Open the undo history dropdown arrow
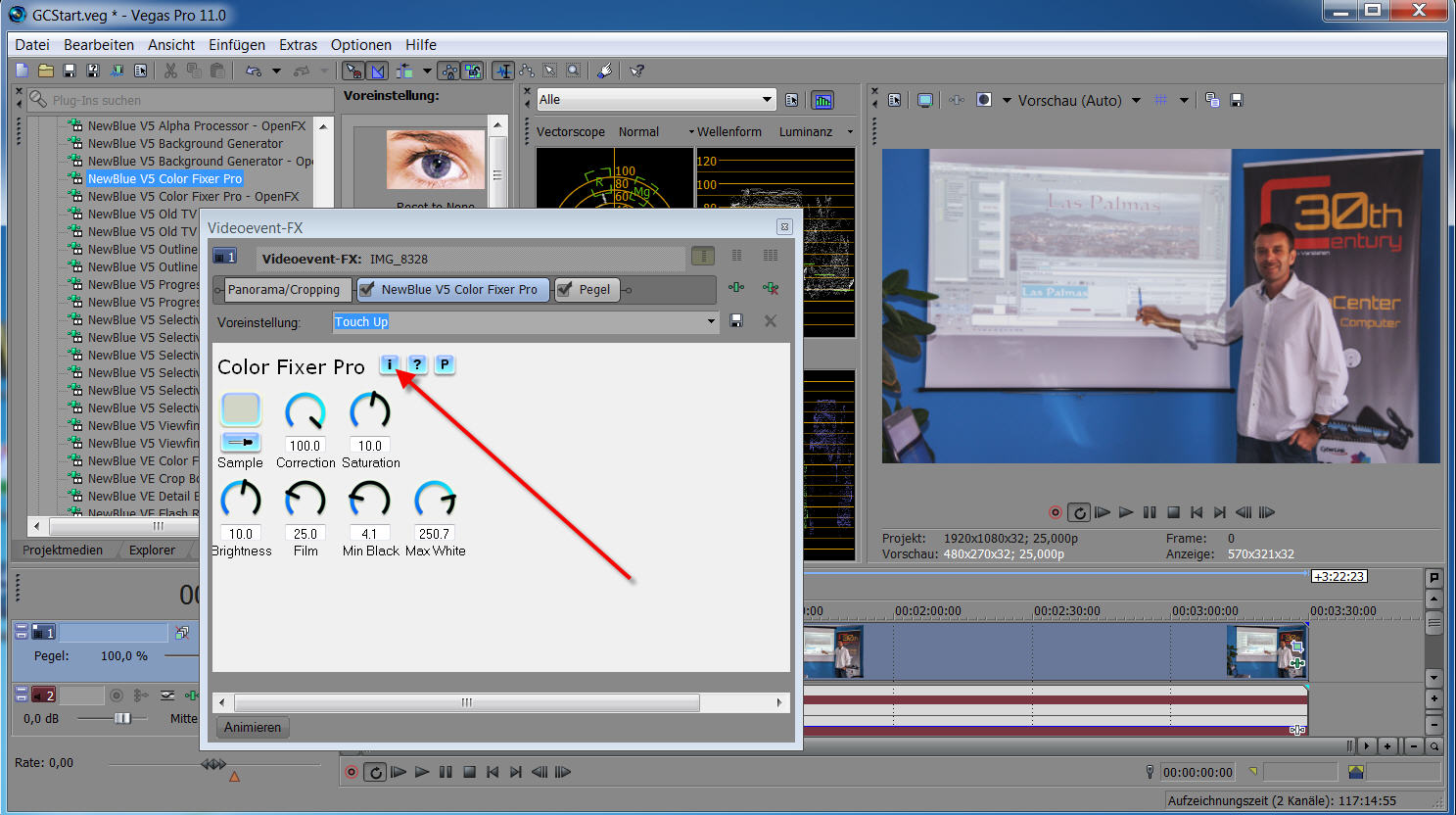This screenshot has width=1456, height=815. [x=276, y=71]
